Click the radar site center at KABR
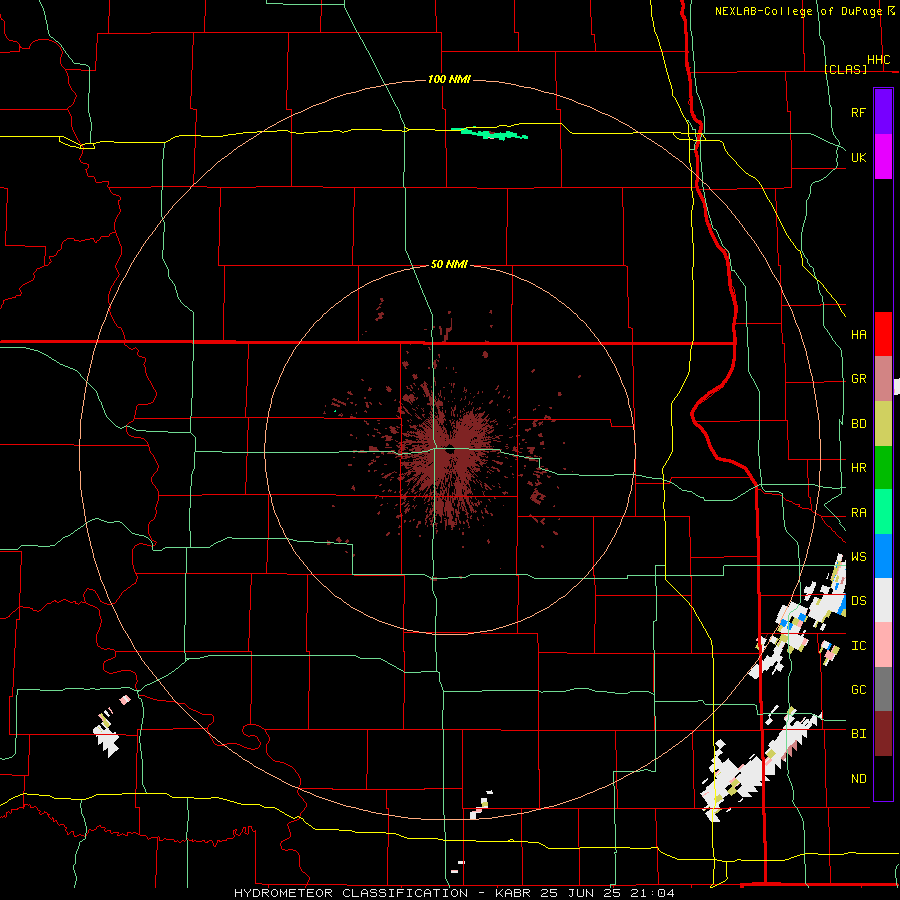The image size is (900, 900). click(450, 449)
